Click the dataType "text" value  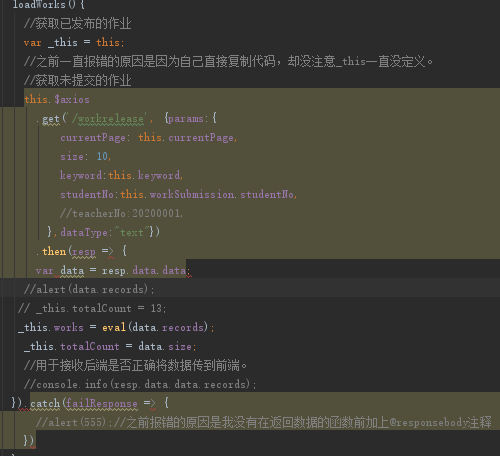131,232
